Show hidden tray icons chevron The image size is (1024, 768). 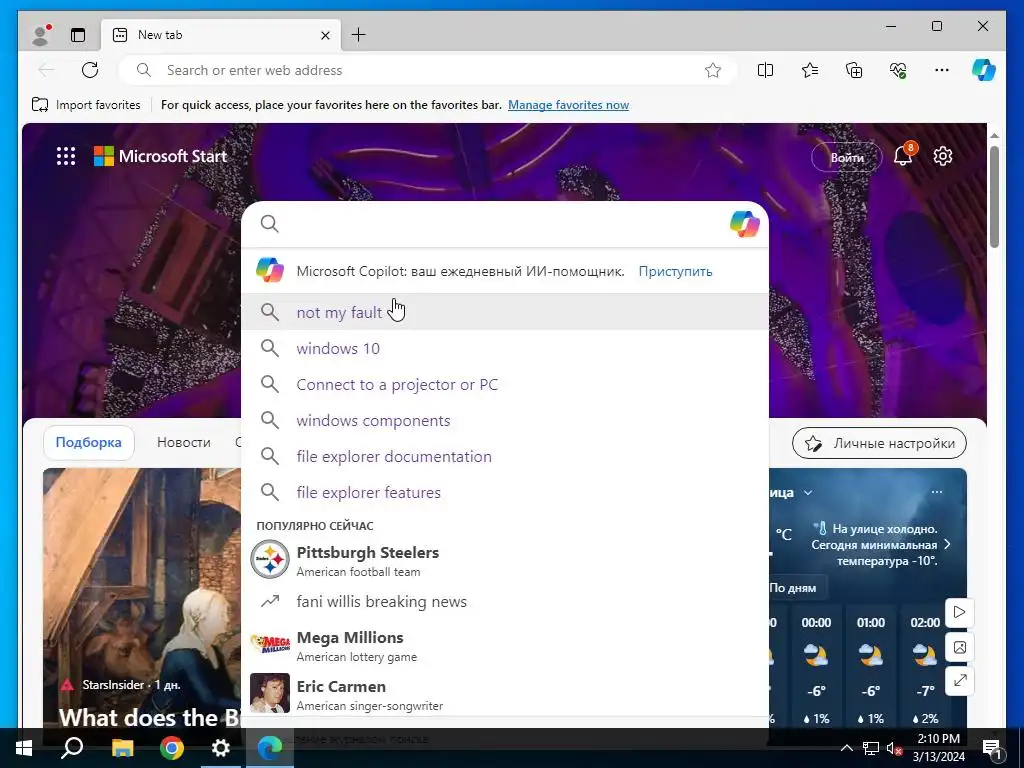coord(846,748)
